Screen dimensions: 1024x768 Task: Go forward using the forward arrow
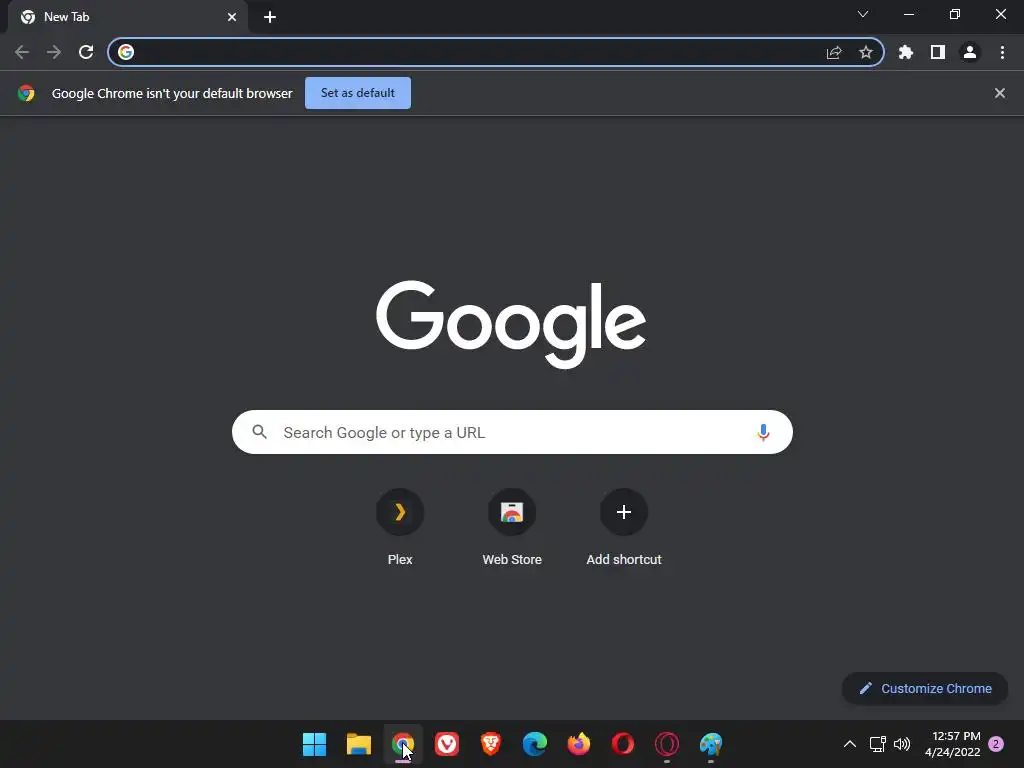click(54, 52)
